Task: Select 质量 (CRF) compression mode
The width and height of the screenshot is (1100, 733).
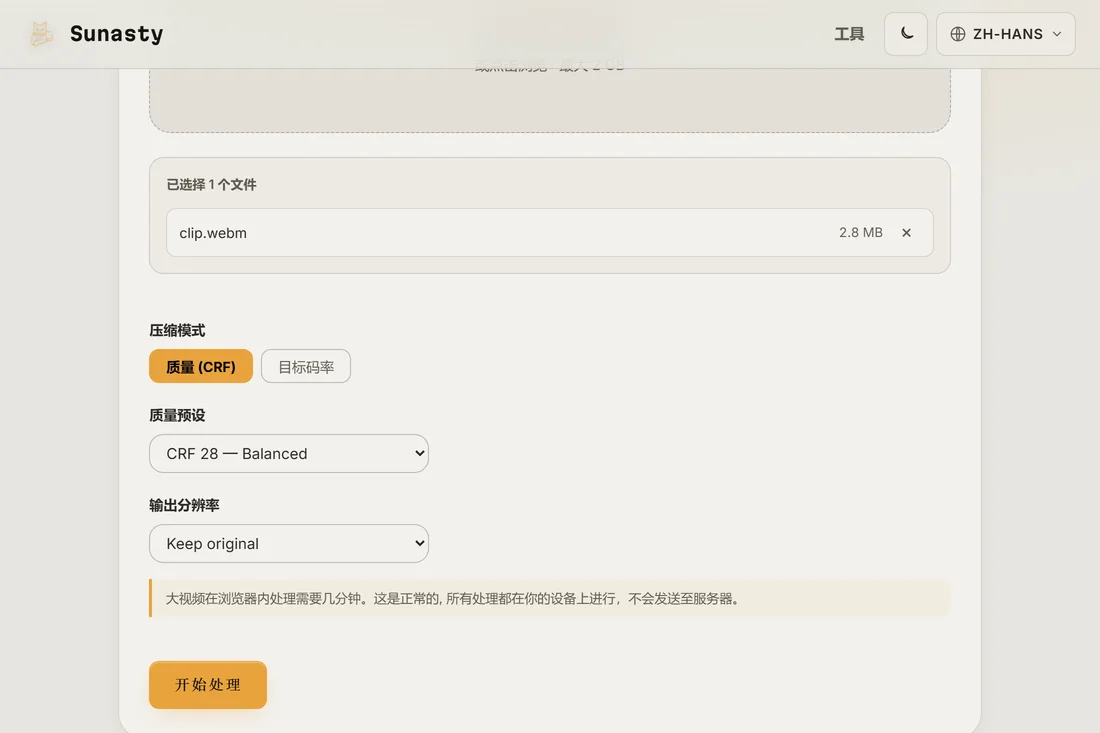Action: (x=201, y=366)
